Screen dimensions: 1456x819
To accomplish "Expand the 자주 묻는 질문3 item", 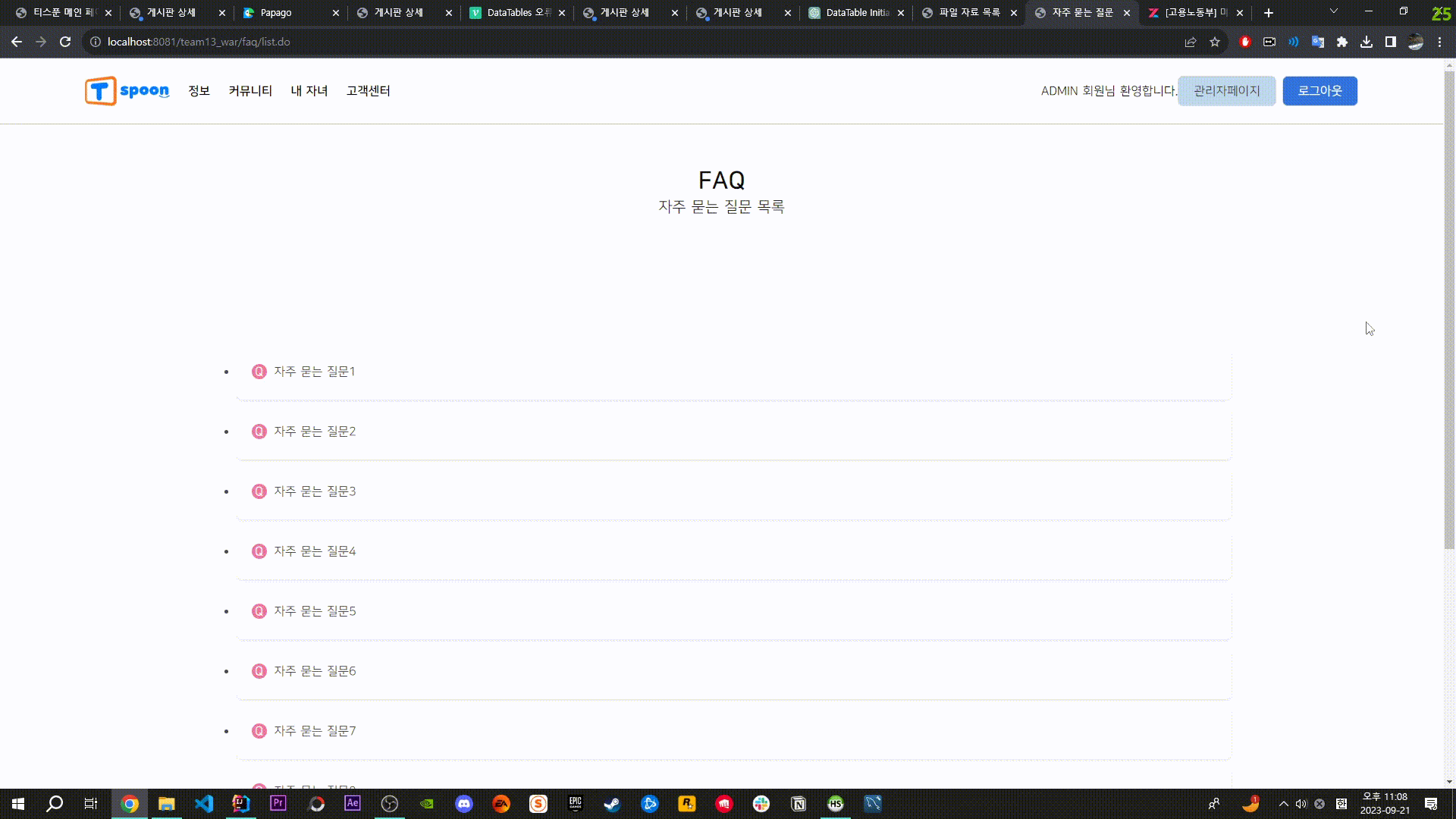I will point(314,491).
